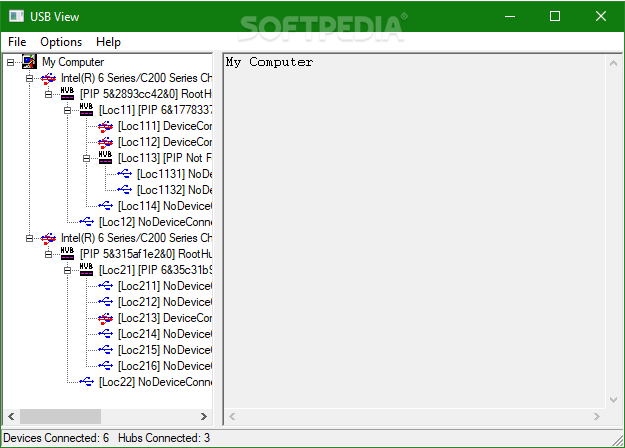625x448 pixels.
Task: Click the Loc1131 empty port USB icon
Action: pyautogui.click(x=124, y=174)
